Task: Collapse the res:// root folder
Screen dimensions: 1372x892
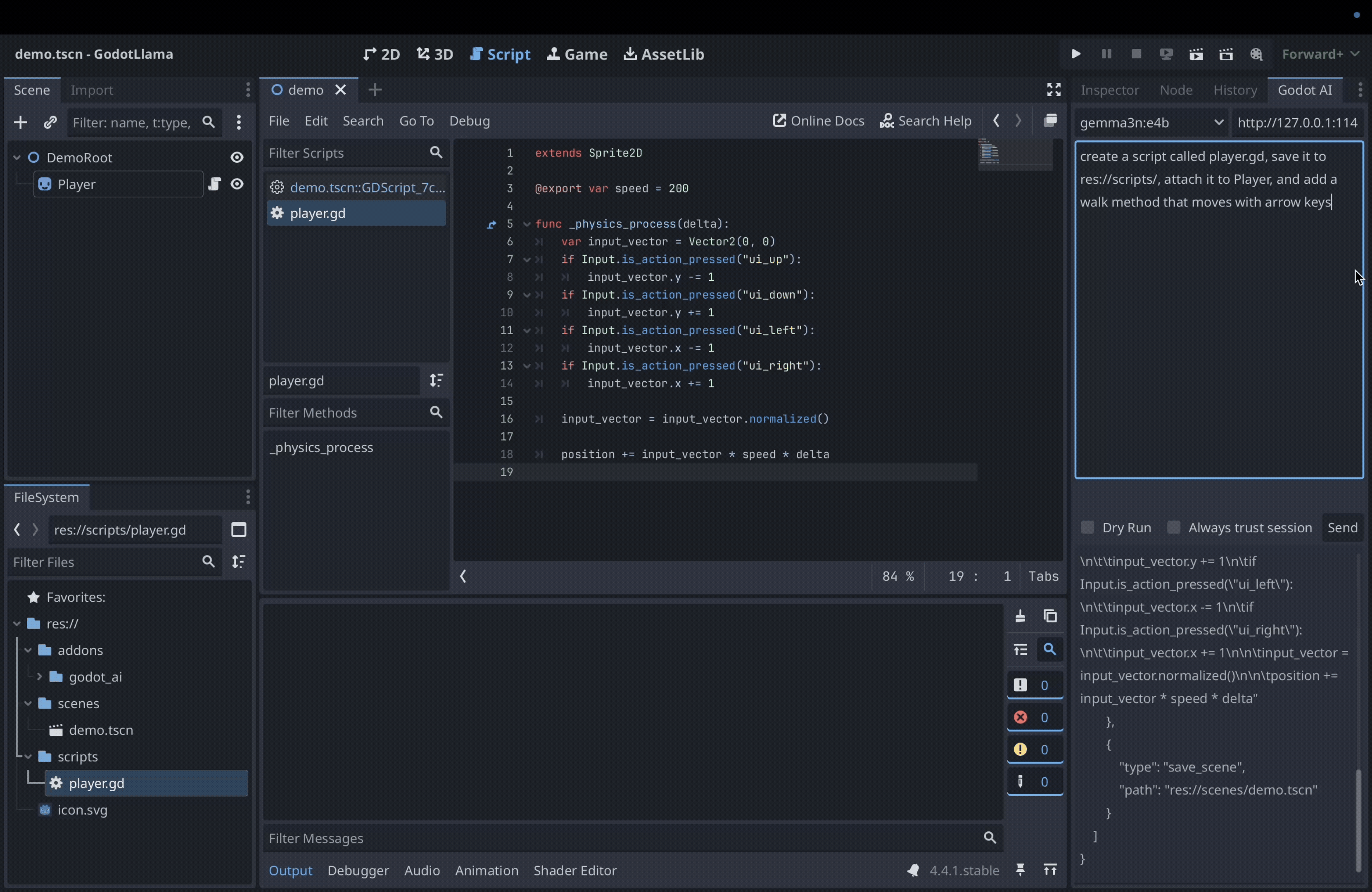Action: (17, 624)
